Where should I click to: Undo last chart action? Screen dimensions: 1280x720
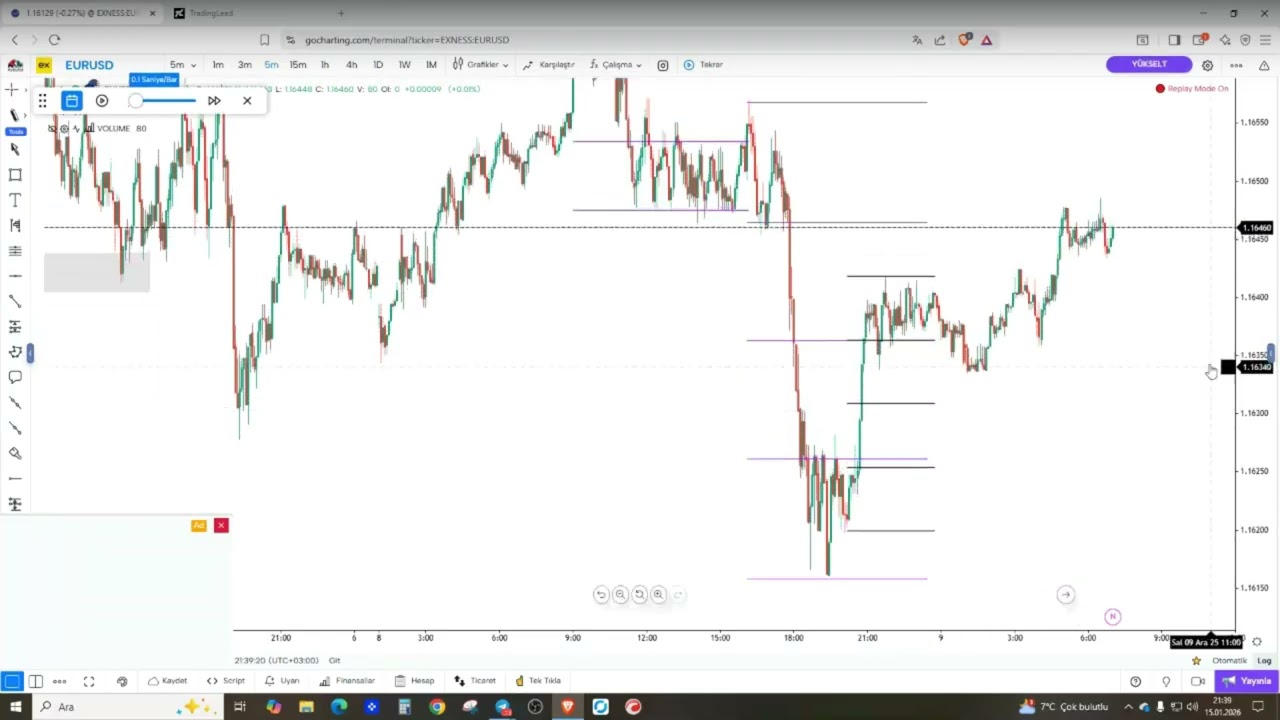point(601,594)
